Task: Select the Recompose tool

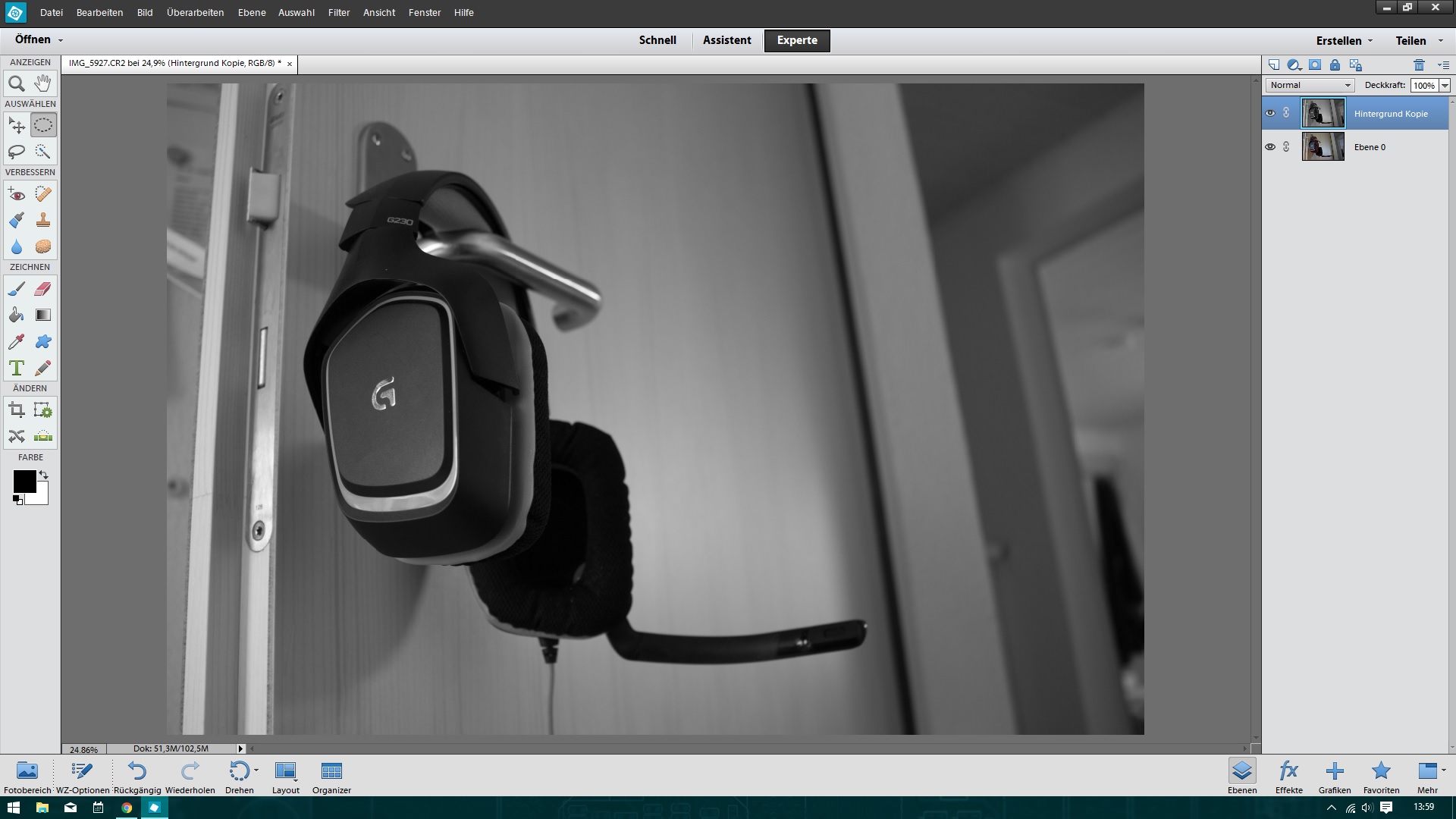Action: tap(43, 410)
